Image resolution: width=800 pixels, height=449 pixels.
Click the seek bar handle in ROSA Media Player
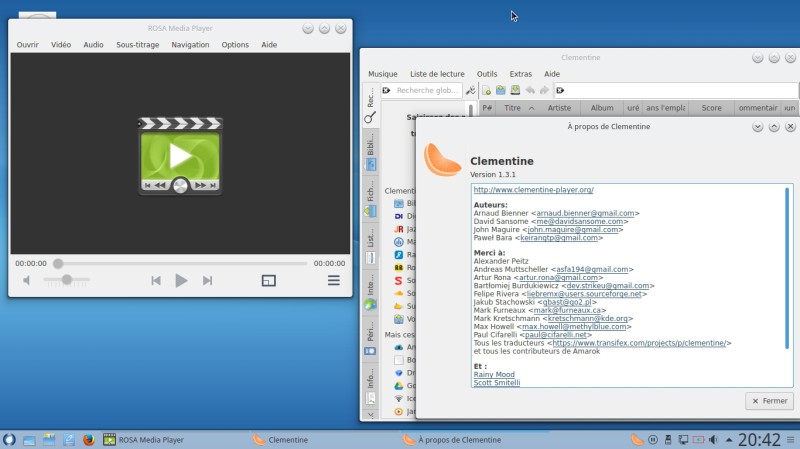click(58, 263)
